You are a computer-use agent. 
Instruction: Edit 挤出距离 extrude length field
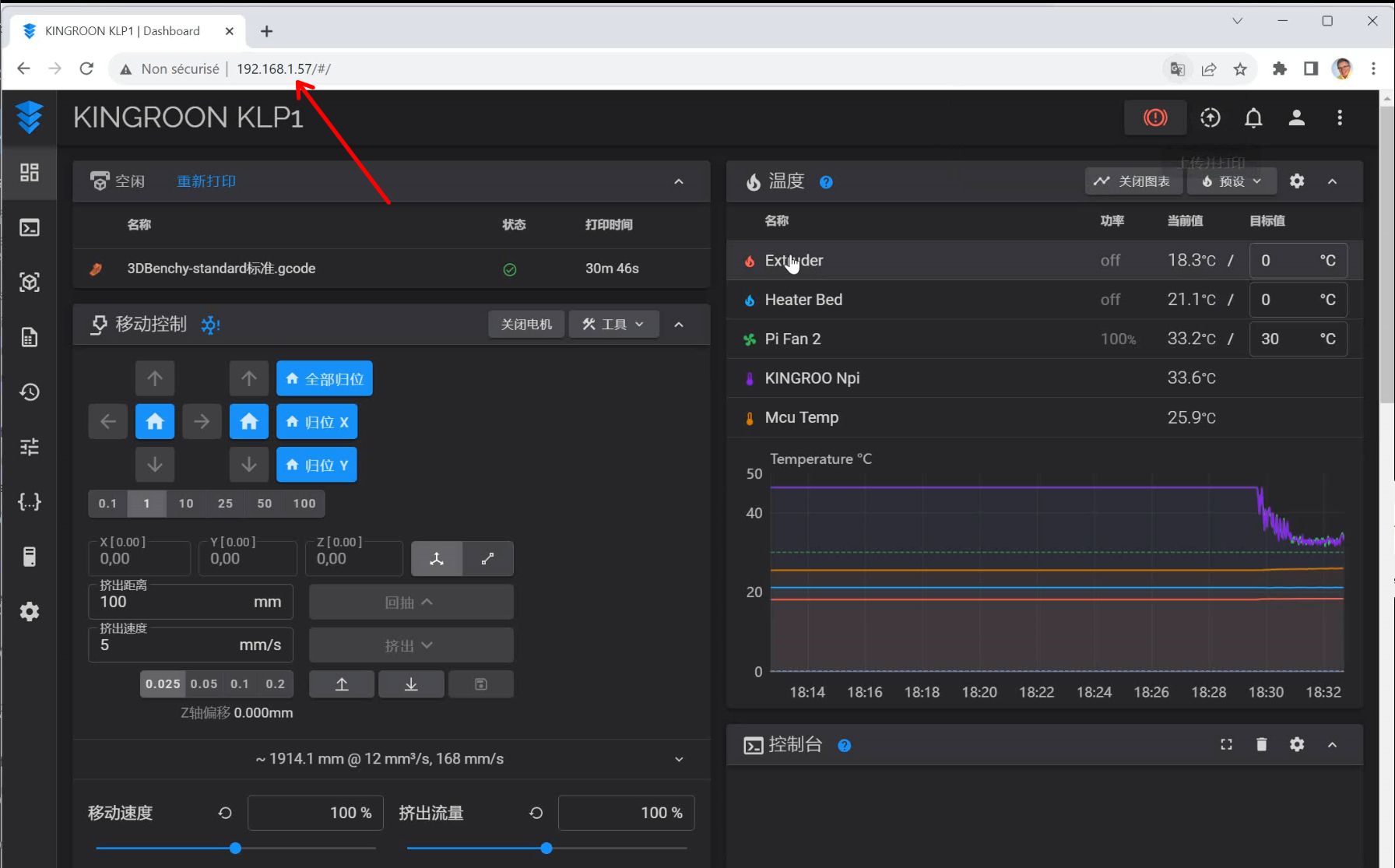pos(191,602)
